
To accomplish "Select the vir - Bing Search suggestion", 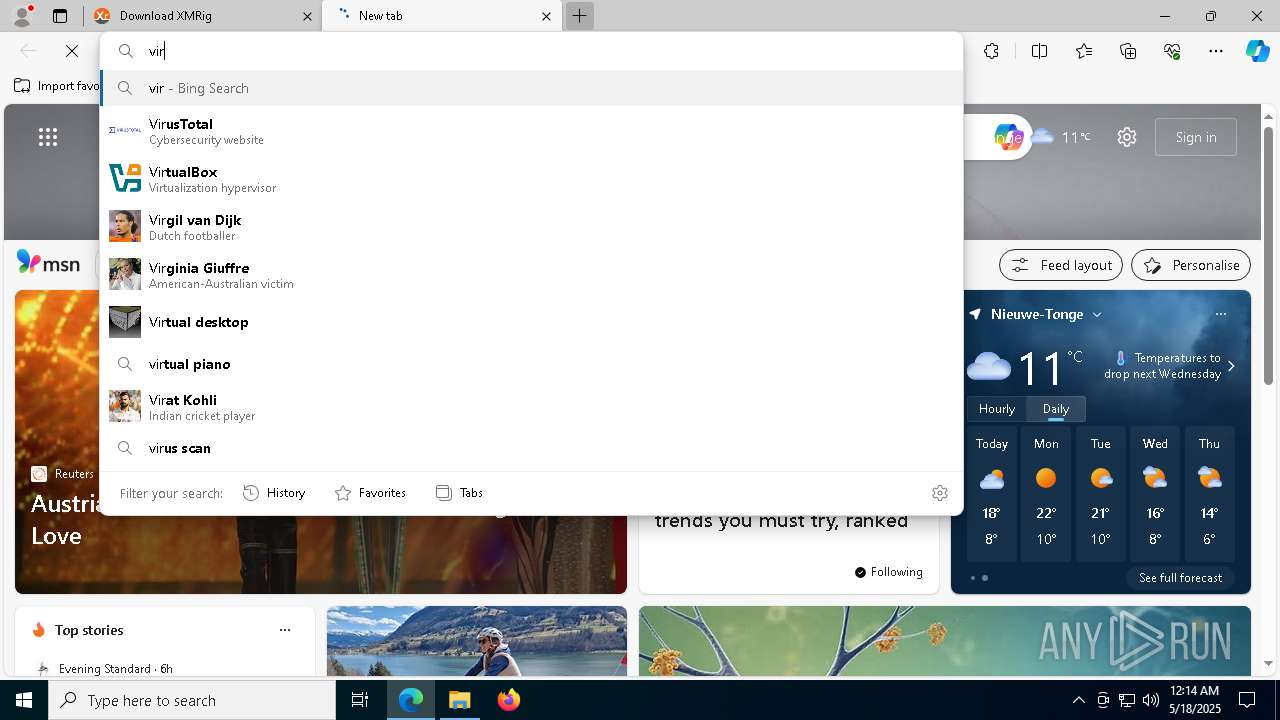I will click(x=531, y=88).
